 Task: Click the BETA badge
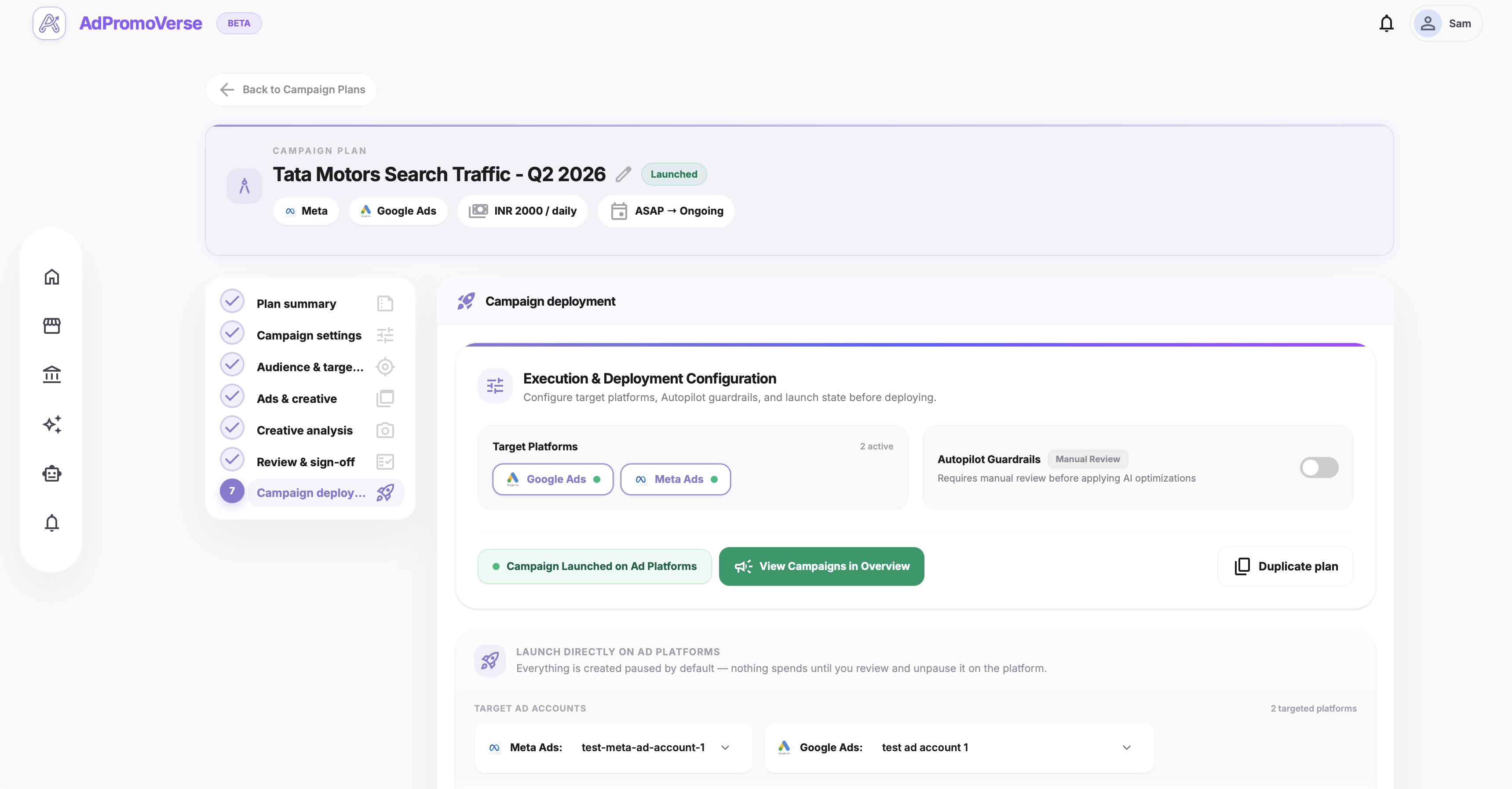point(239,23)
